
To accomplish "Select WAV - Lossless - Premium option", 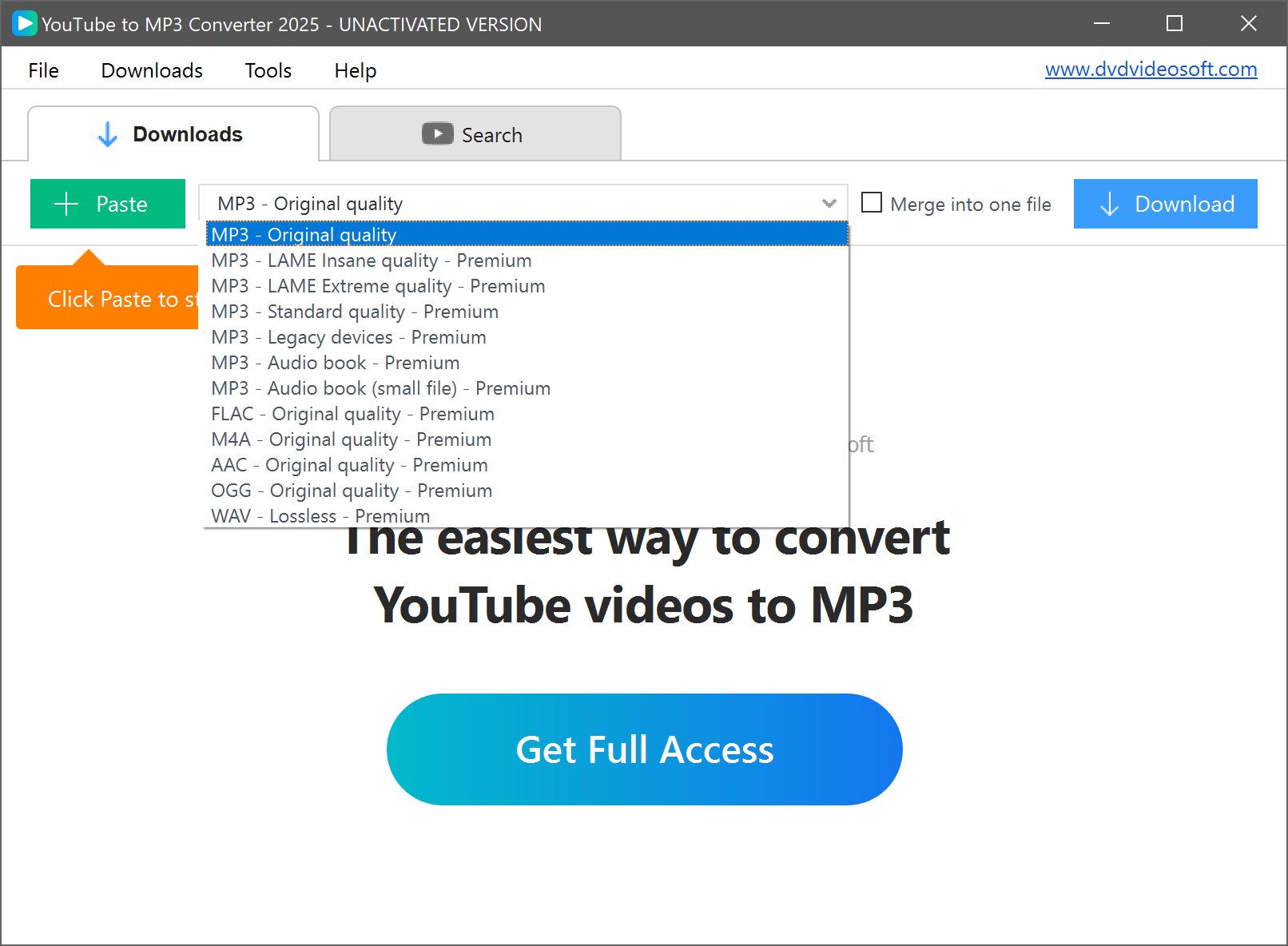I will tap(527, 516).
